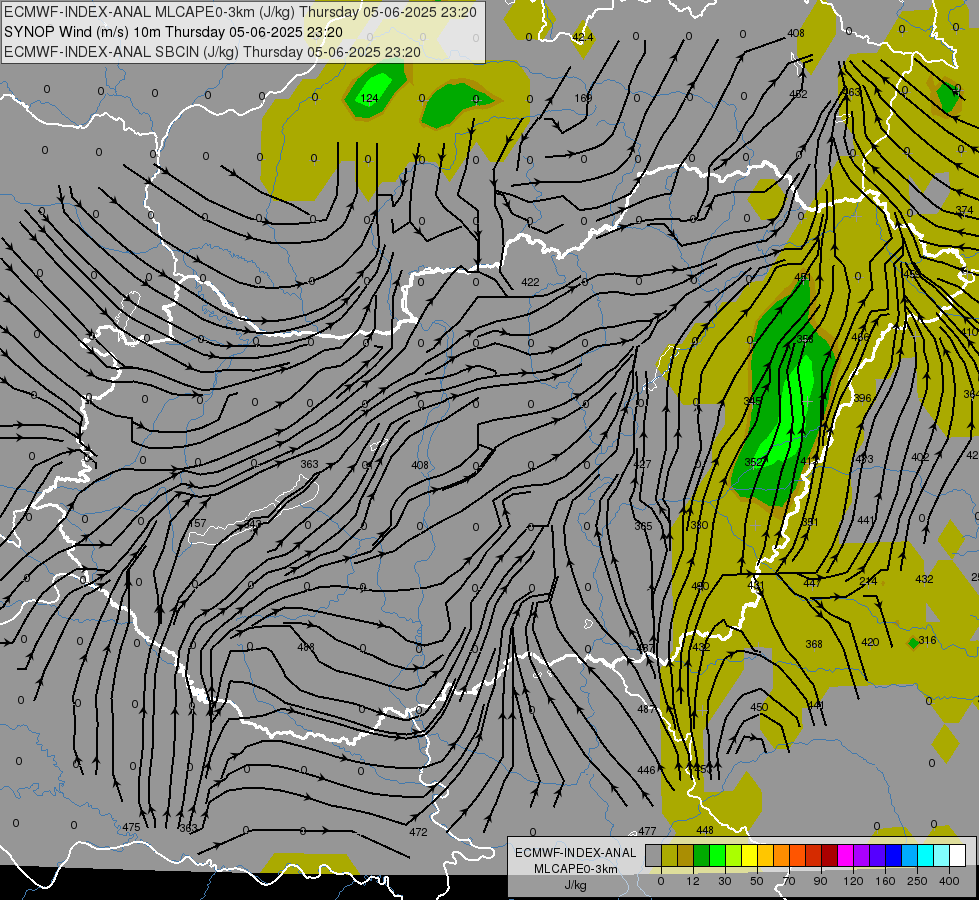979x900 pixels.
Task: Click the 356 value in the green area
Action: (x=805, y=339)
